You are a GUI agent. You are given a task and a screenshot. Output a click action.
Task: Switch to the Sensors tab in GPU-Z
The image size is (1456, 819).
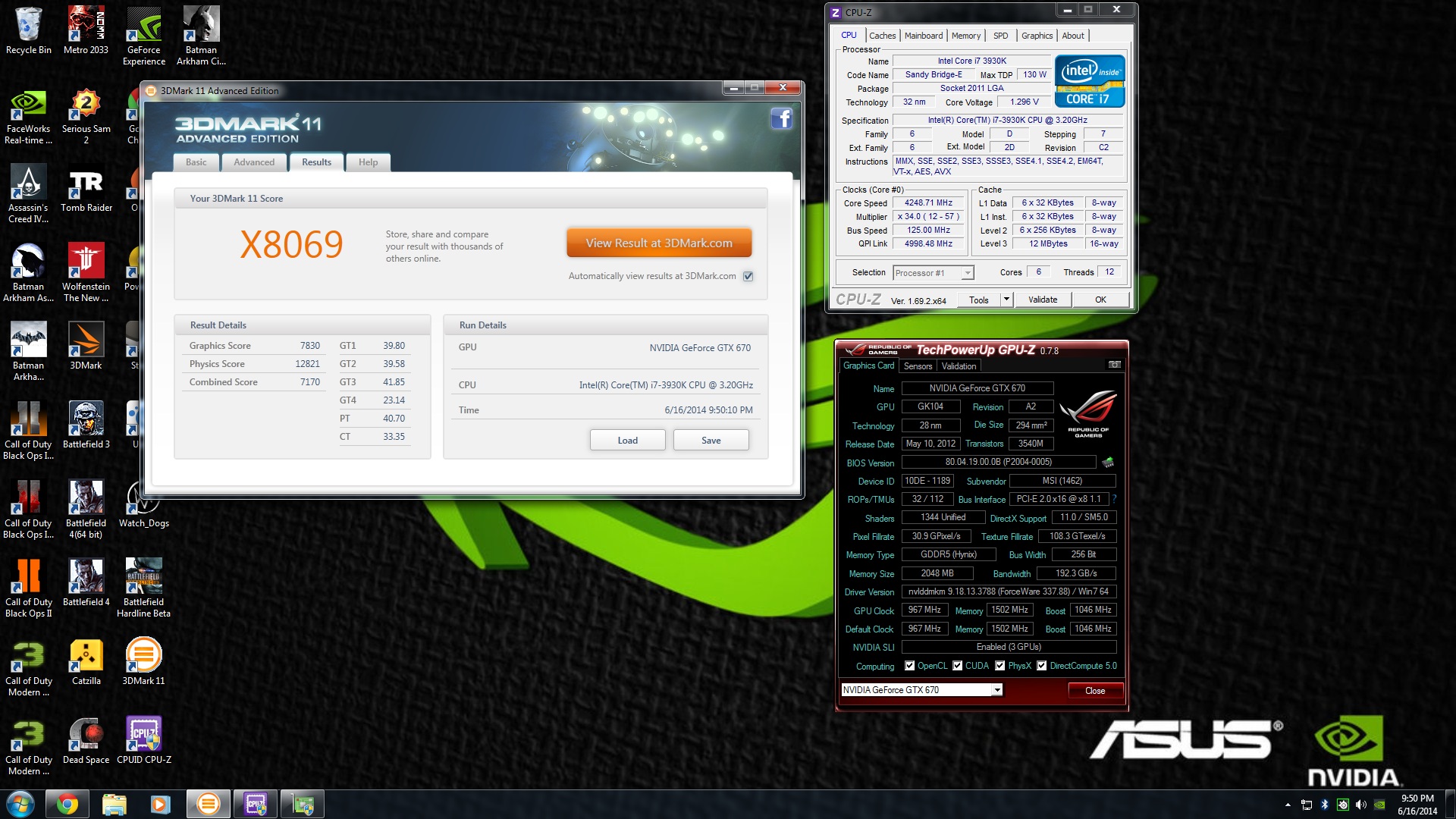pos(918,366)
